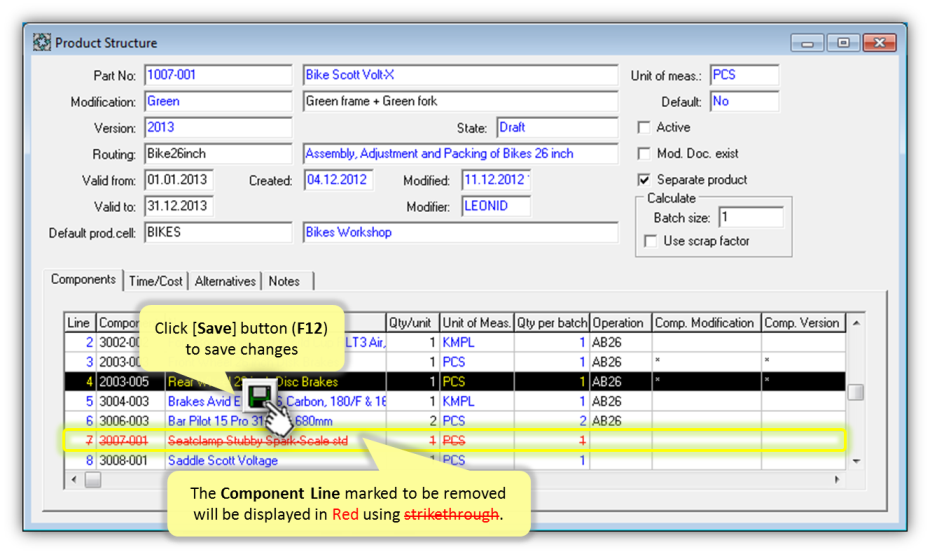Uncheck the Separate product checkbox
The height and width of the screenshot is (554, 930).
(644, 180)
